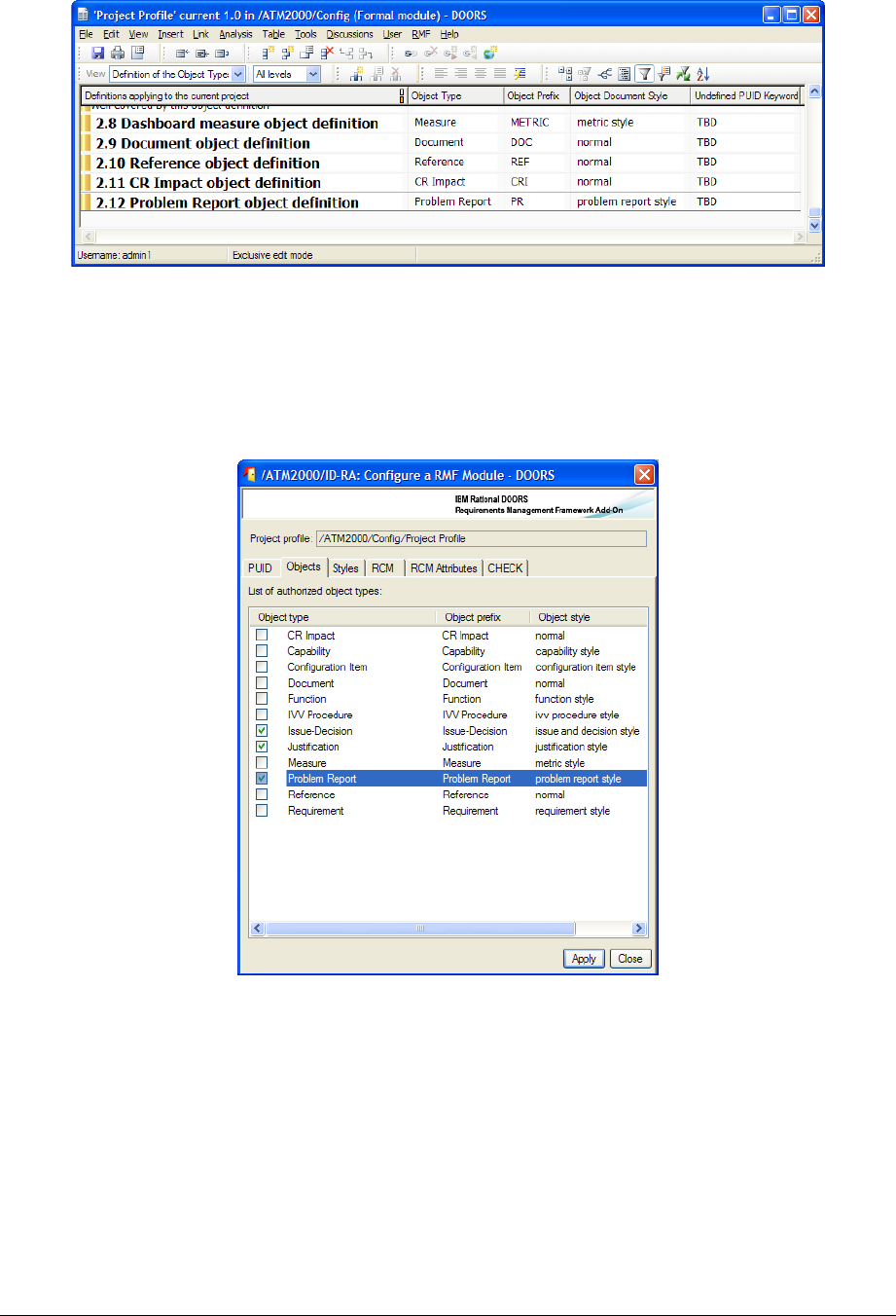896x1316 pixels.
Task: Click the outline tree view icon
Action: tap(566, 74)
